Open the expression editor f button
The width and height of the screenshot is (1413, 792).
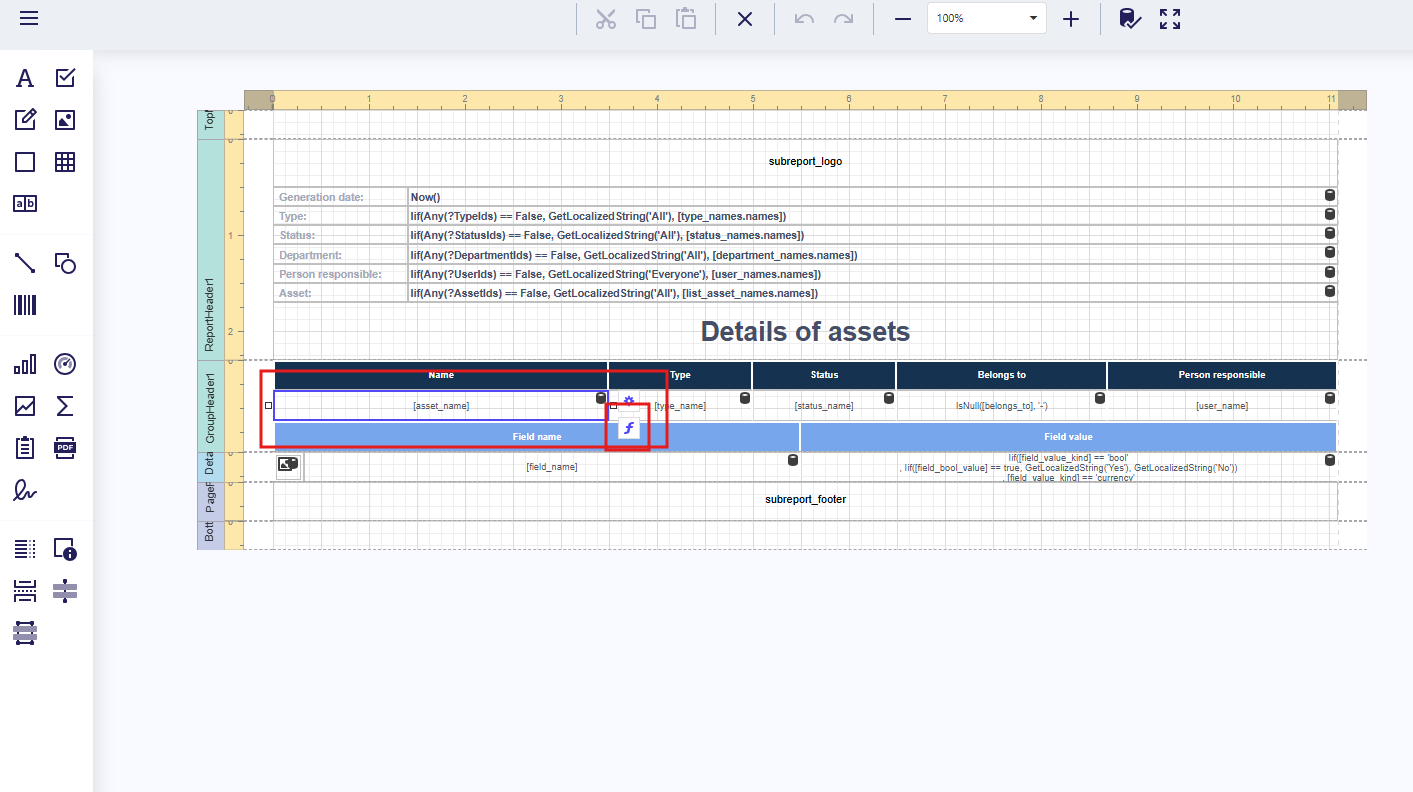coord(628,429)
